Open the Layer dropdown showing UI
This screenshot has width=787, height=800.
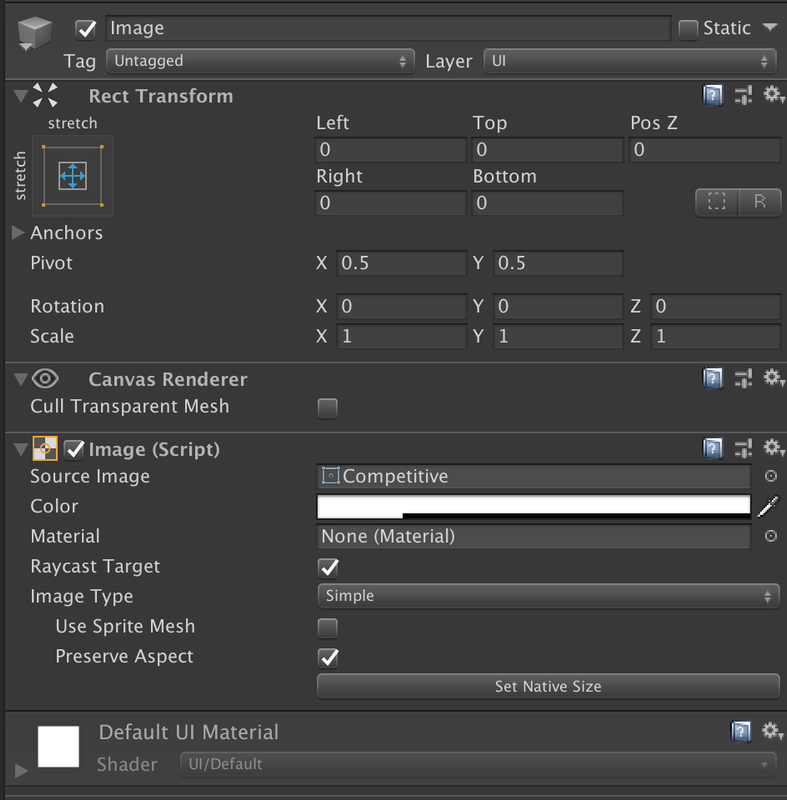tap(630, 61)
